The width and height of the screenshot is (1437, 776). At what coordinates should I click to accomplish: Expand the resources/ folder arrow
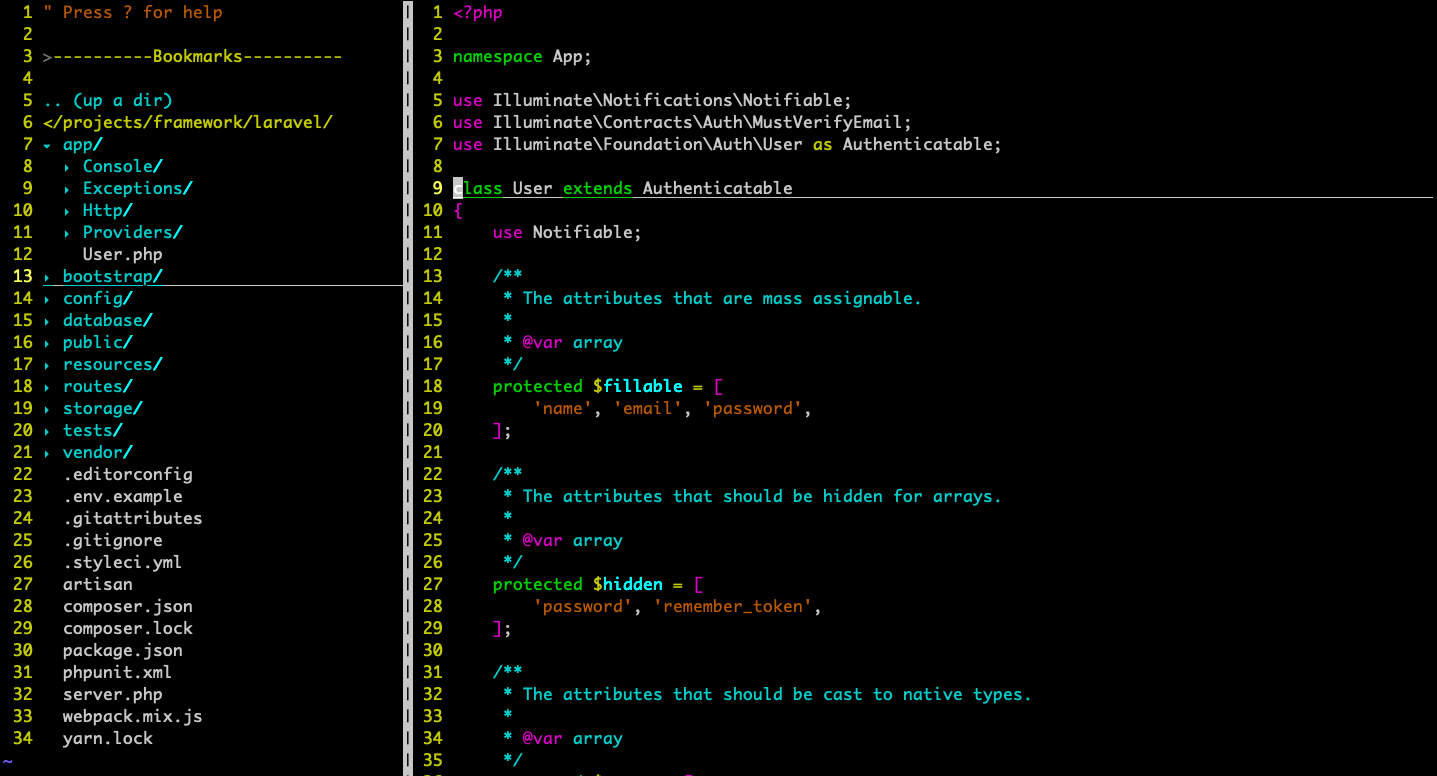47,365
